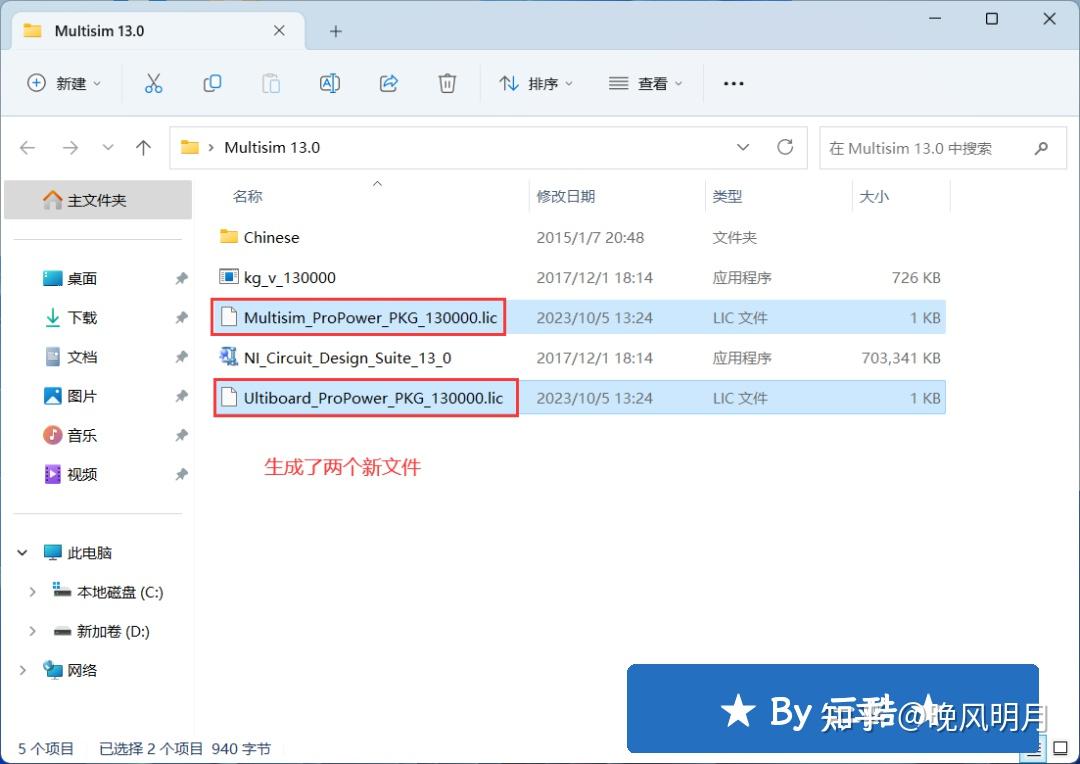Click inside the search box
The image size is (1080, 764).
coord(930,147)
